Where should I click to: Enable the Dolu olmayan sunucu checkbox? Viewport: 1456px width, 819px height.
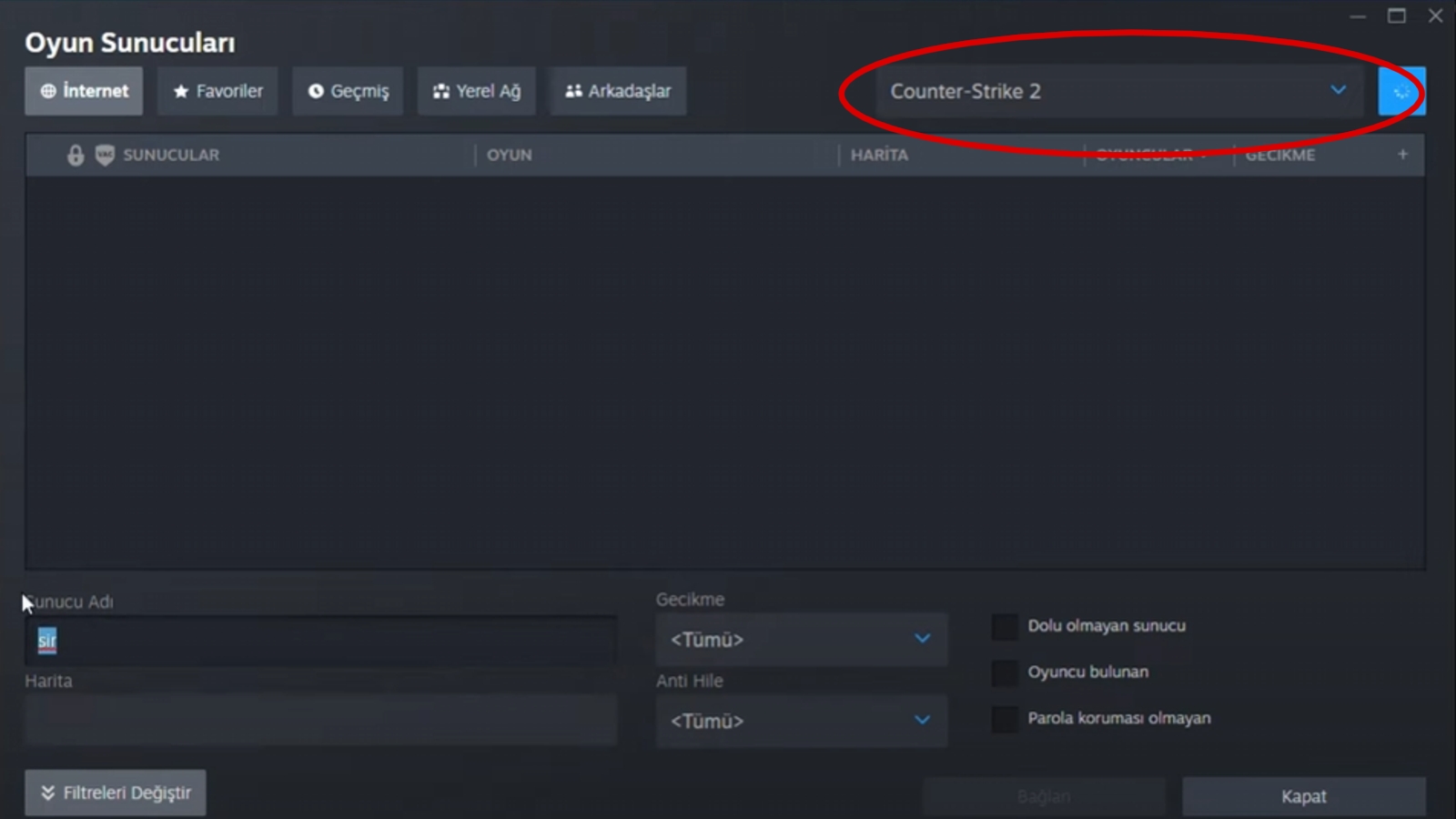1005,626
